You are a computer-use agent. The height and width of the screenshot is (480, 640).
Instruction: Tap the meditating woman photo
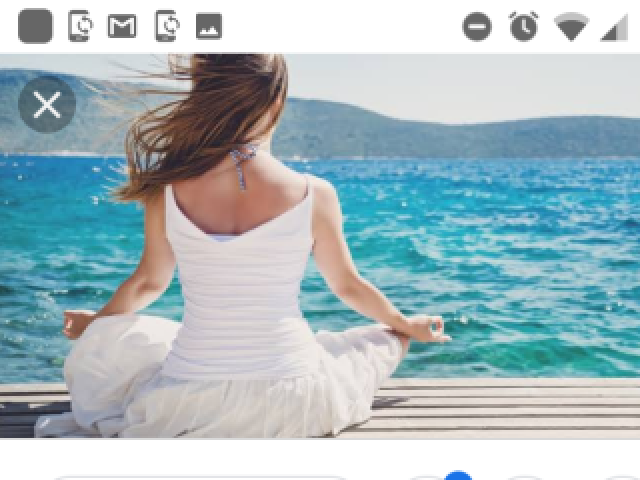320,246
